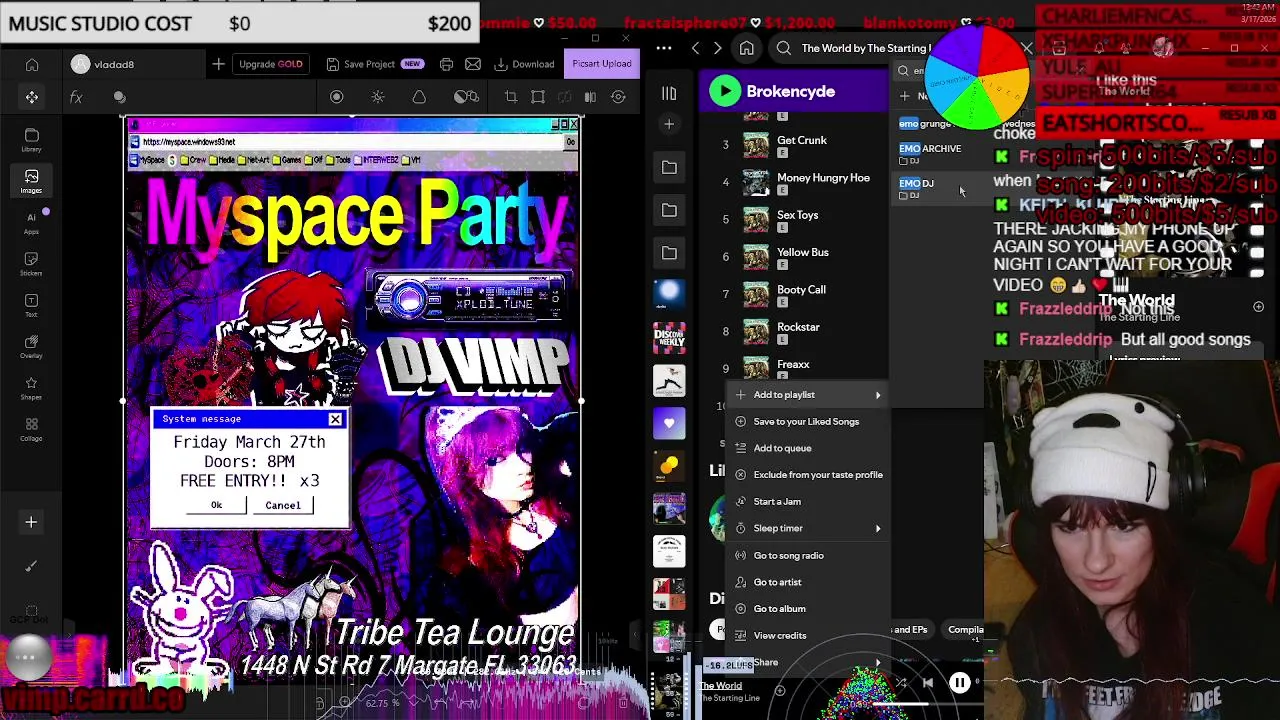Open the Shapes panel
The width and height of the screenshot is (1280, 720).
pos(32,388)
